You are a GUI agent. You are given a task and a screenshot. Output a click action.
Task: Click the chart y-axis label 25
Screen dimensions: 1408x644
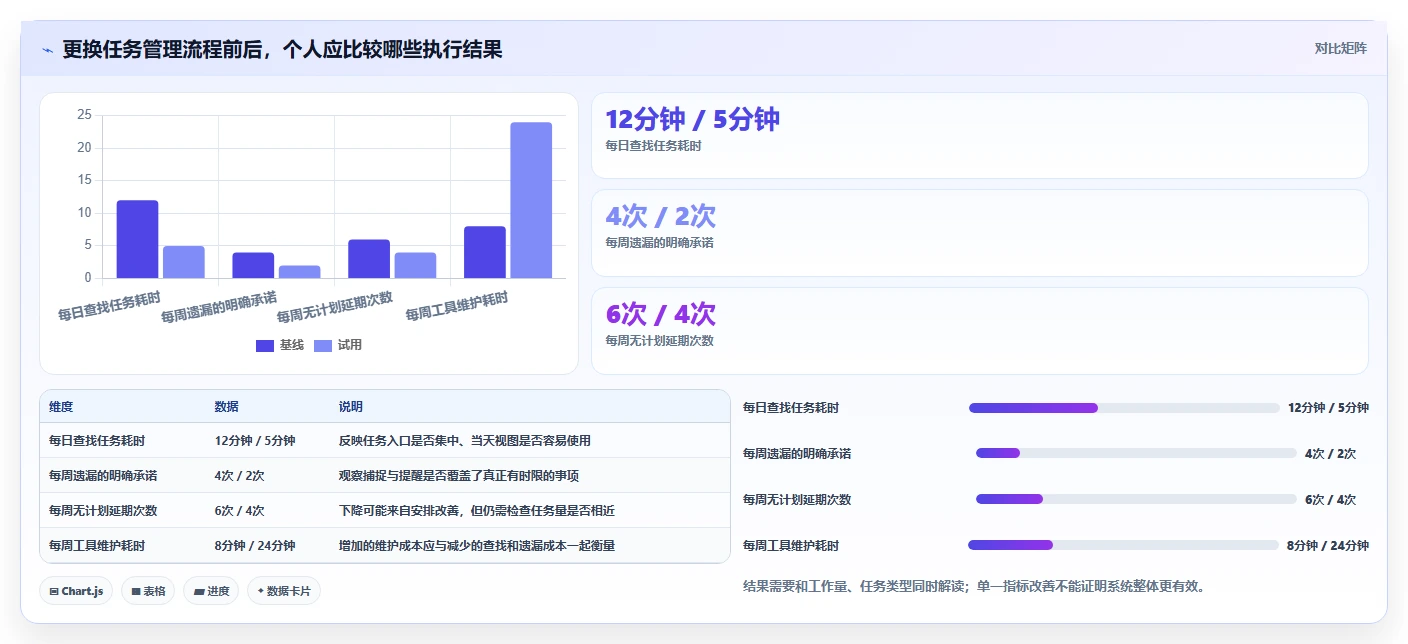[x=84, y=116]
